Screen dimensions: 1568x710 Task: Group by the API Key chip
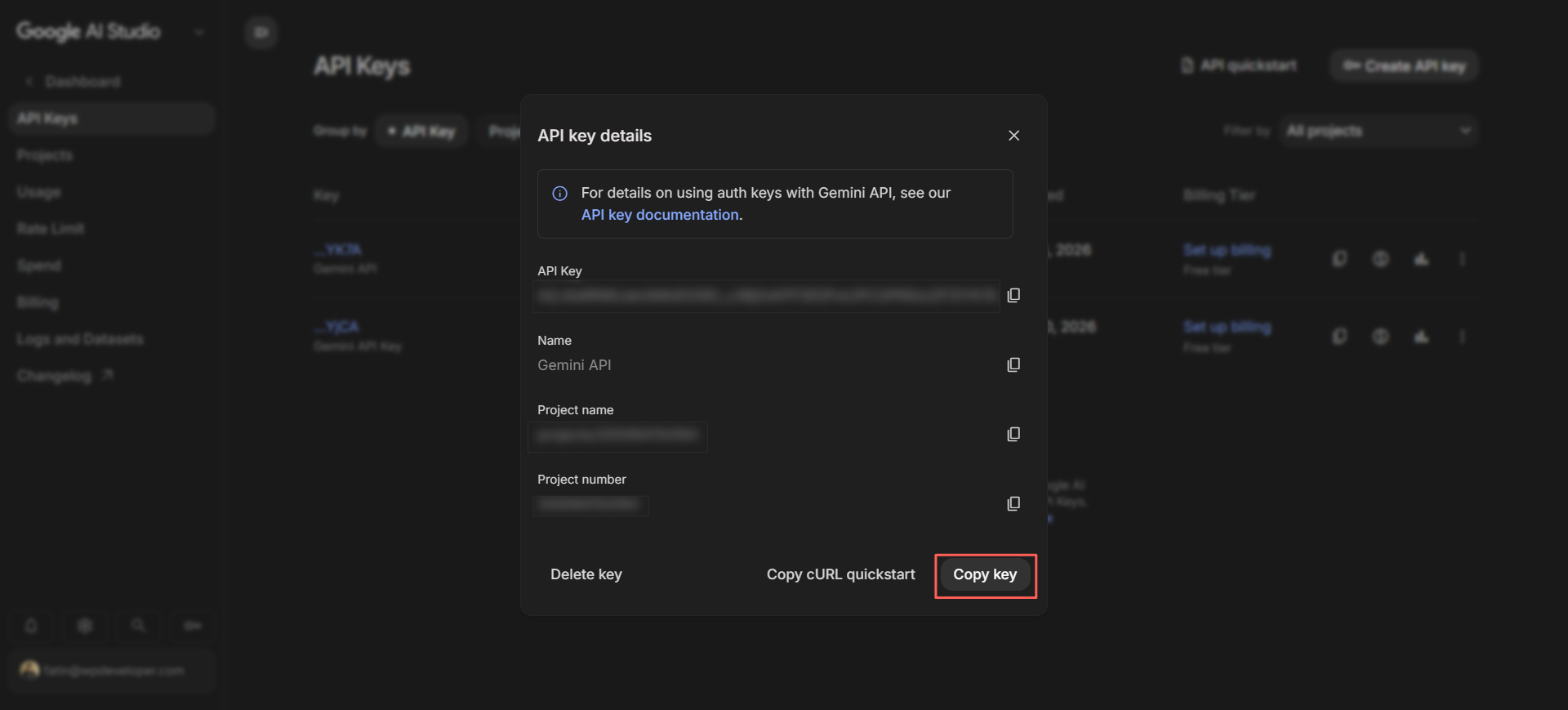click(x=421, y=131)
